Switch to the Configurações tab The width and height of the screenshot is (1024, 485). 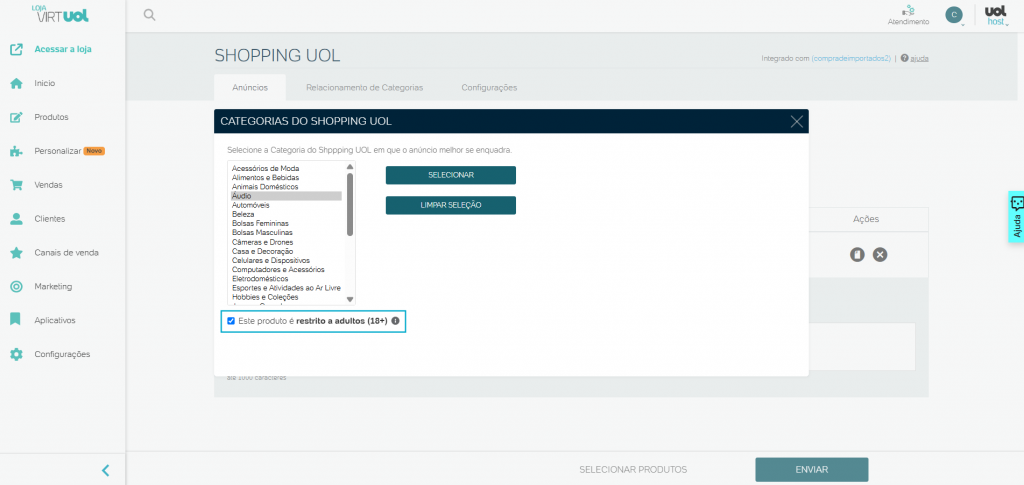point(489,87)
